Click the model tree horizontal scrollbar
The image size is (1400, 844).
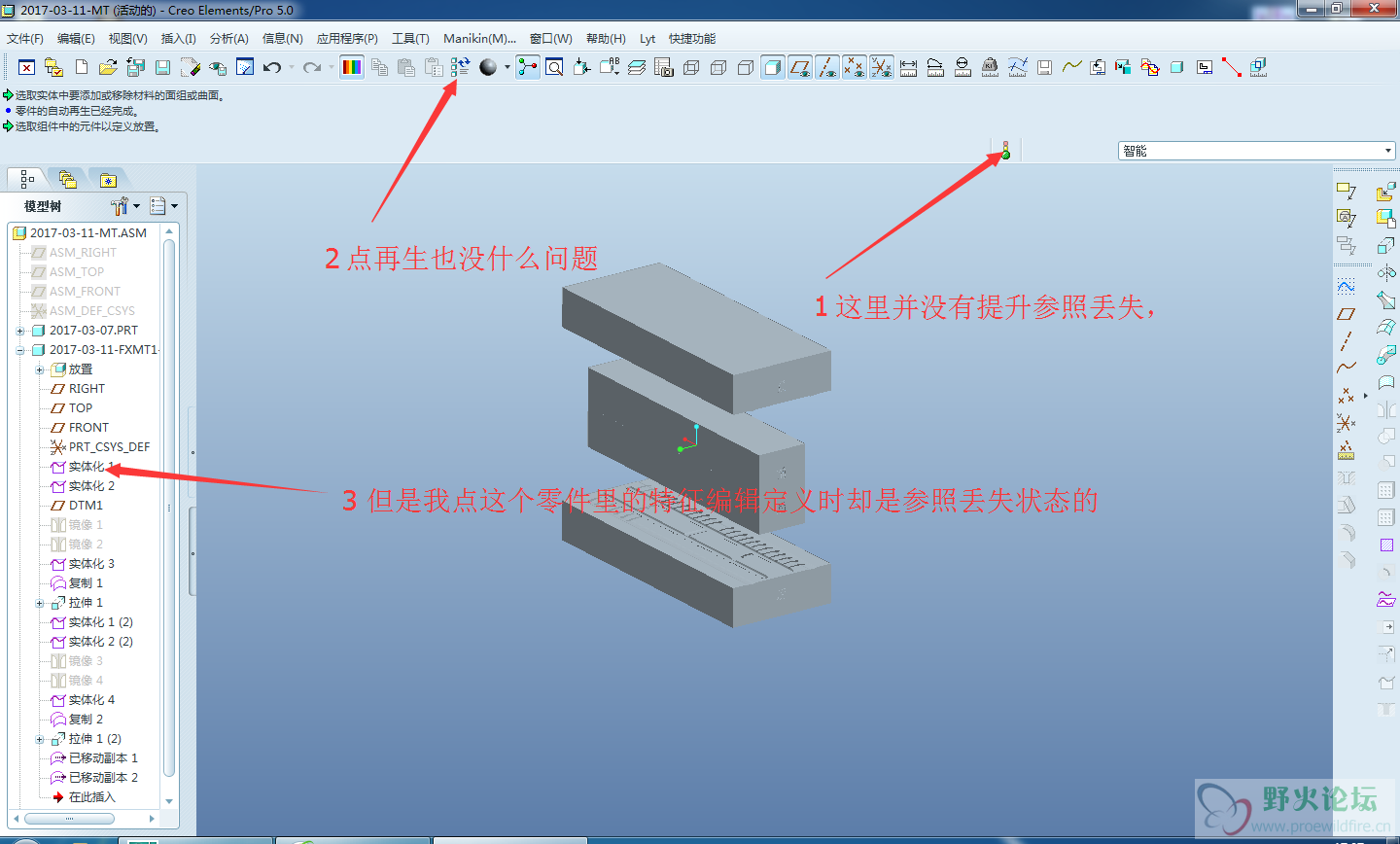[68, 819]
